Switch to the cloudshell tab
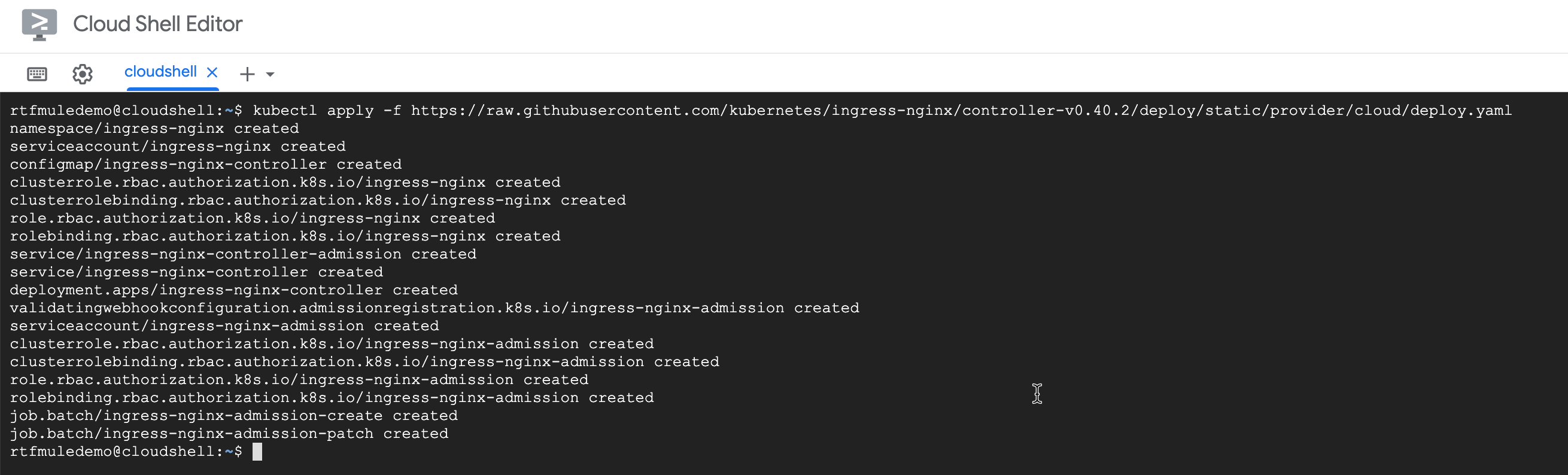This screenshot has height=475, width=1568. click(160, 72)
